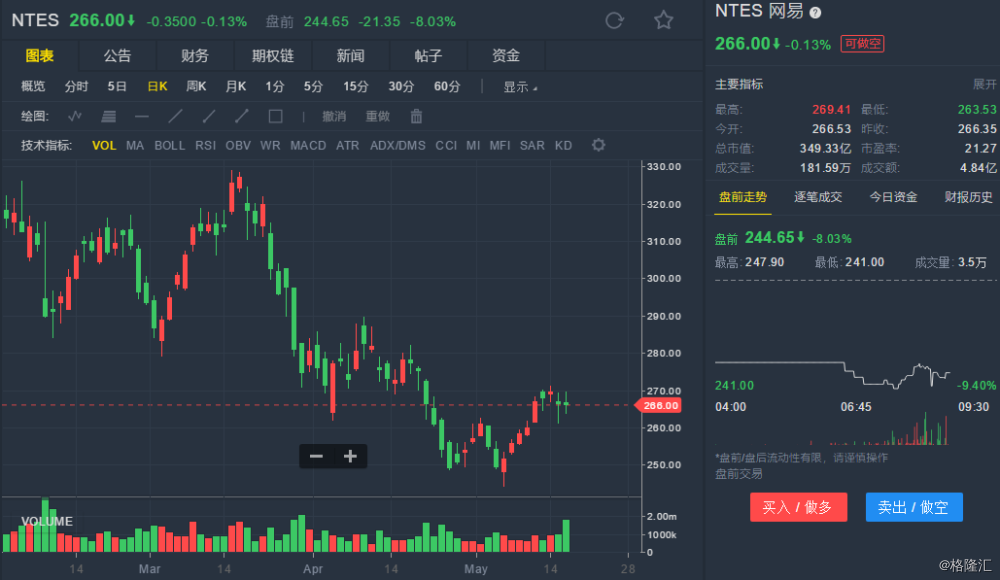This screenshot has height=580, width=1000.
Task: Select the 分时 intraday chart view
Action: tap(77, 87)
